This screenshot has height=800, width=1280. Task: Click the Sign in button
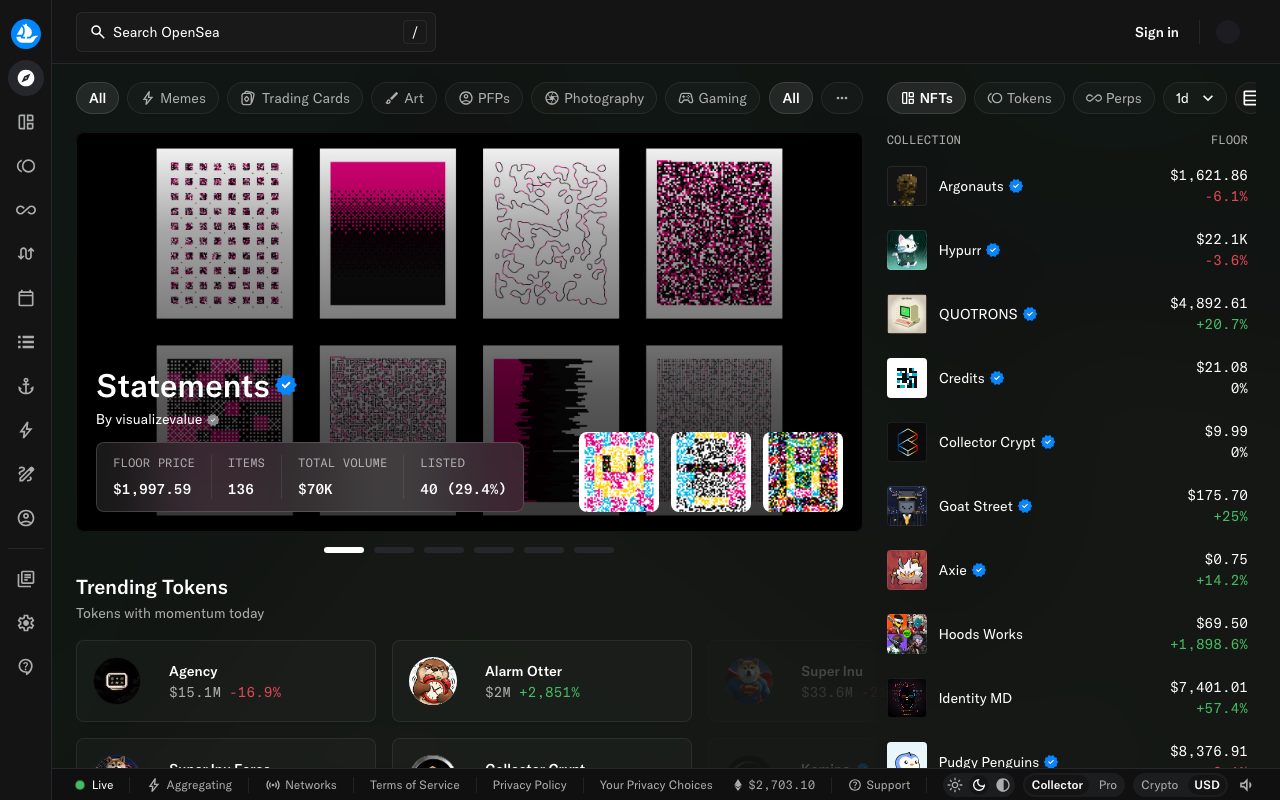[x=1156, y=32]
